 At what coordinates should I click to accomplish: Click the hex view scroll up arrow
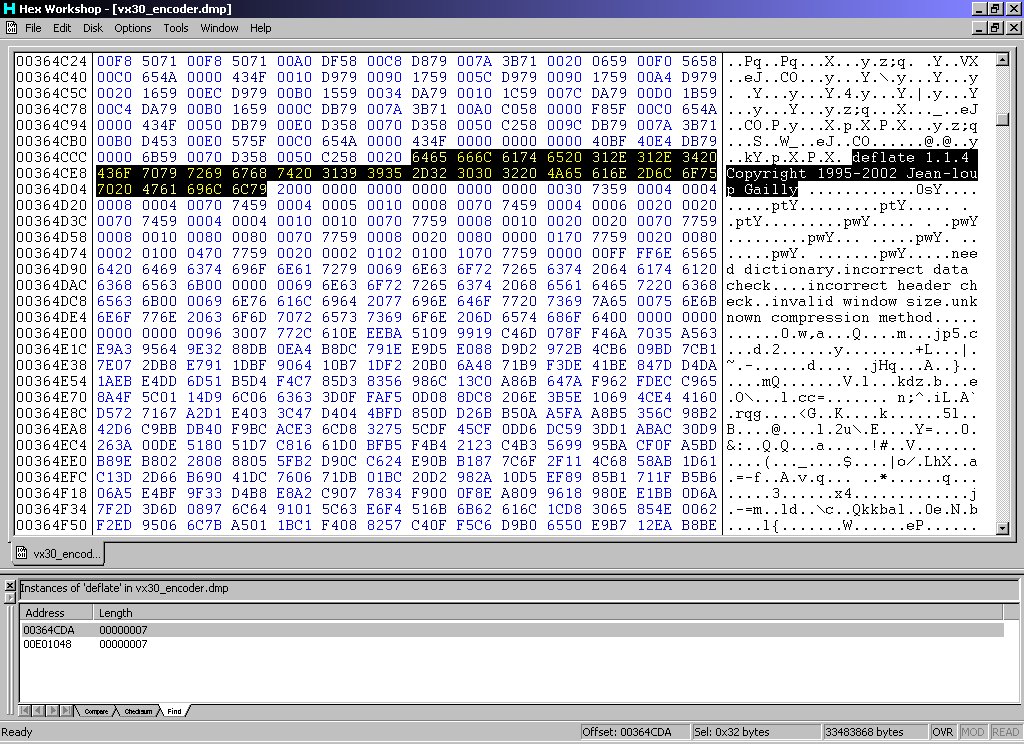click(x=1002, y=60)
